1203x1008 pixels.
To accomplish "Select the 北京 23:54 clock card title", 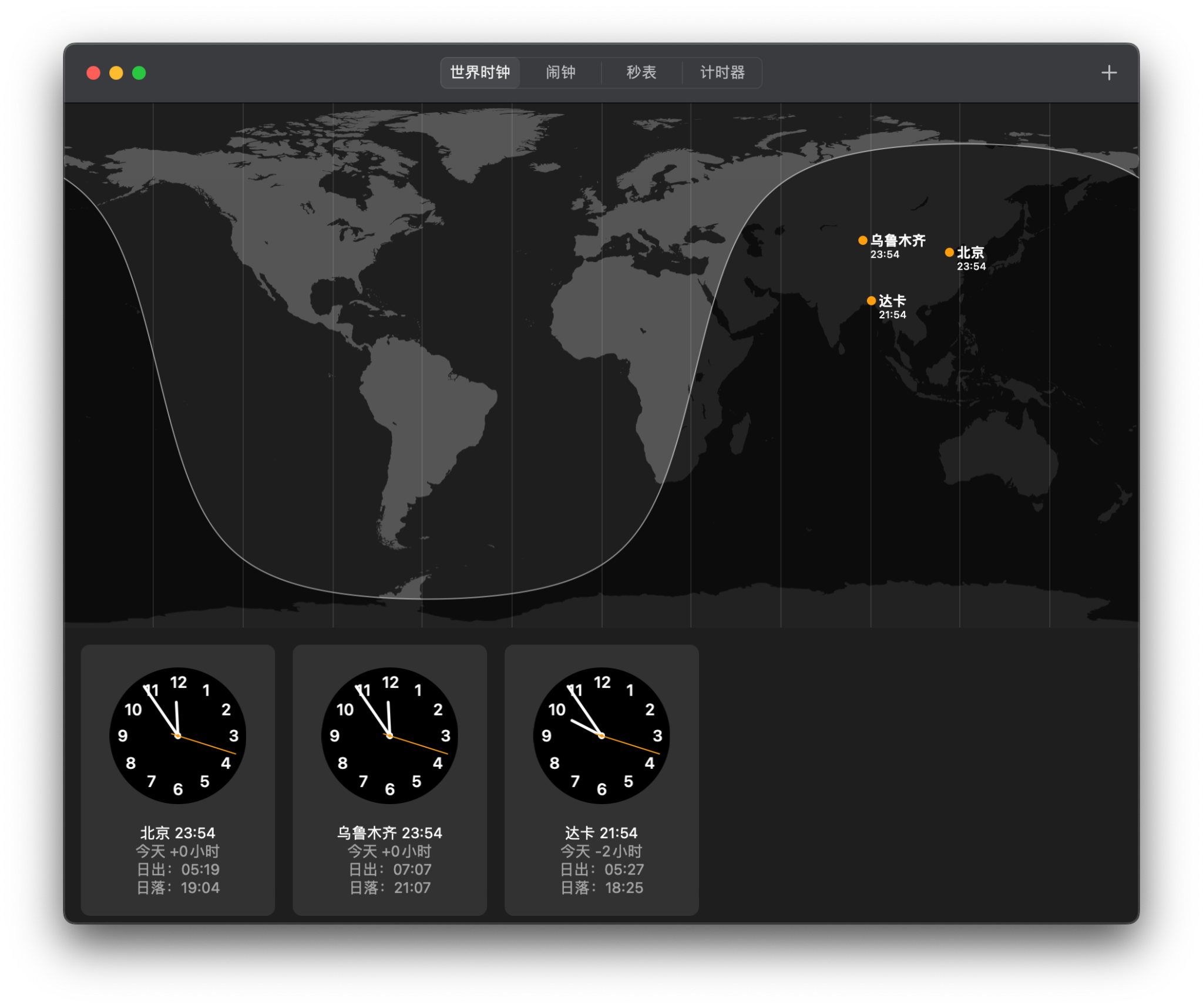I will [178, 832].
